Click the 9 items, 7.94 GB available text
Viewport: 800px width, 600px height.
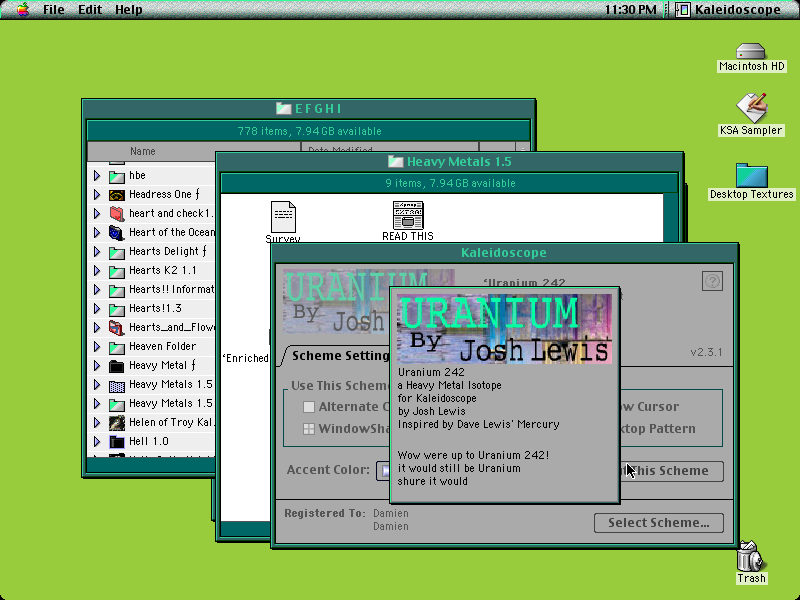coord(450,183)
